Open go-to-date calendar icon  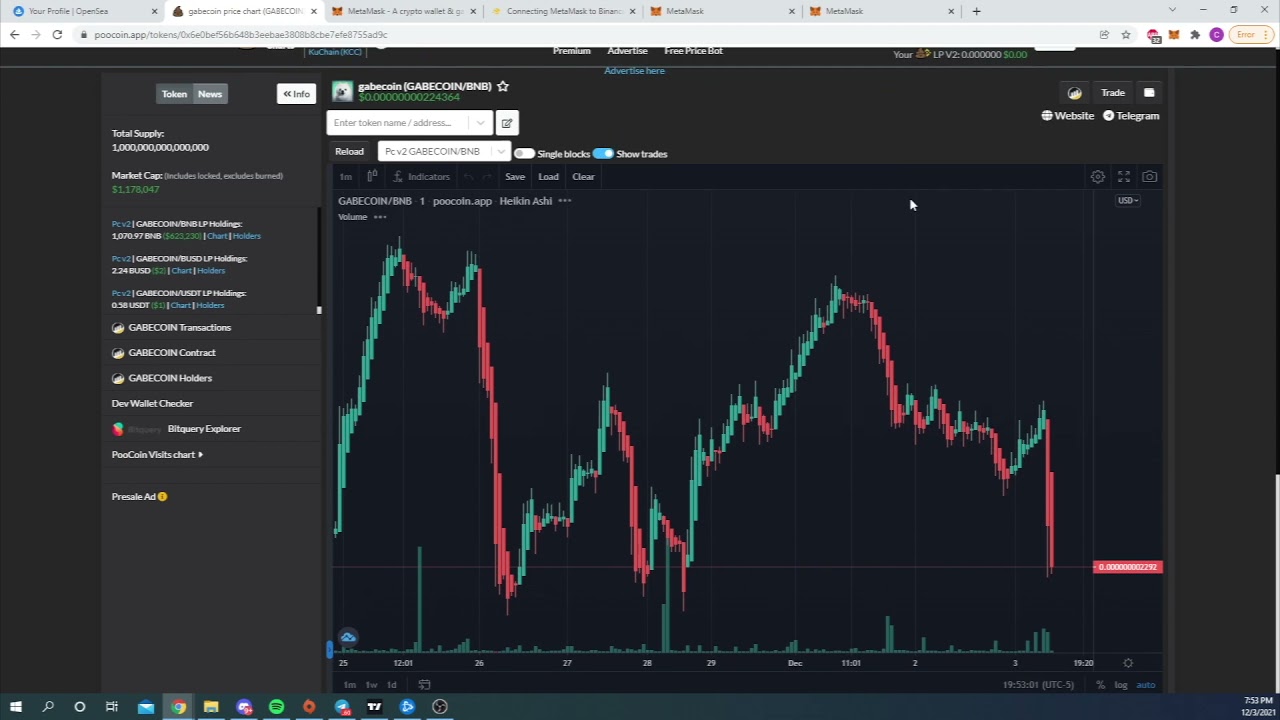tap(424, 685)
